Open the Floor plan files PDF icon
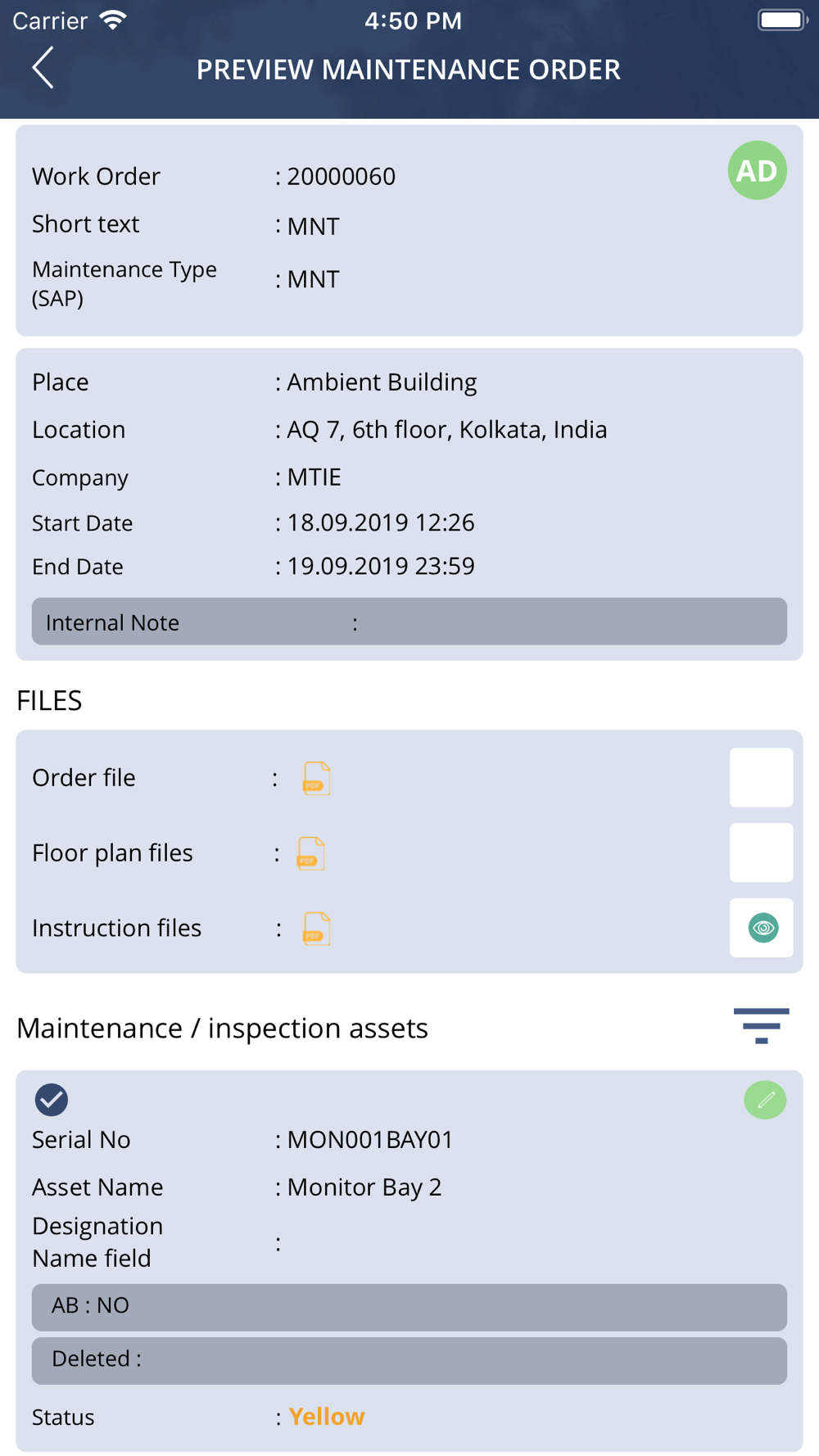 pos(310,853)
